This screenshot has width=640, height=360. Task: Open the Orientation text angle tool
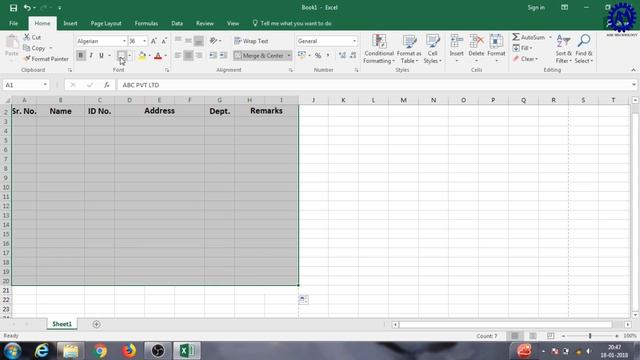point(215,40)
